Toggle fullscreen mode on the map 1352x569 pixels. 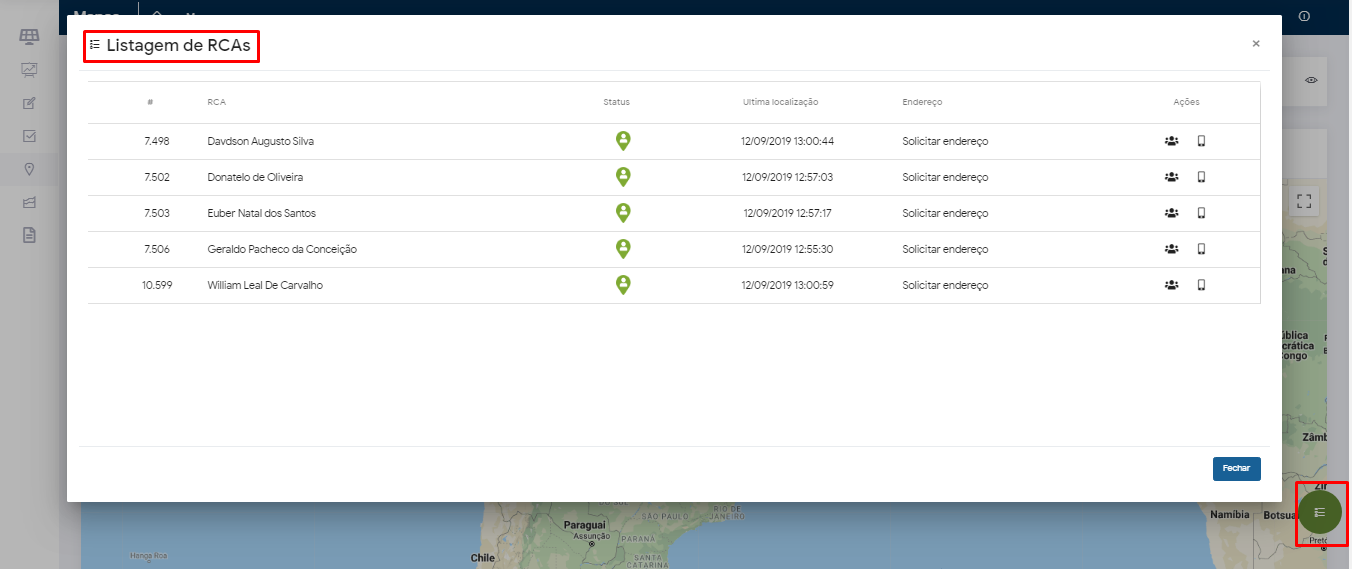pyautogui.click(x=1303, y=201)
